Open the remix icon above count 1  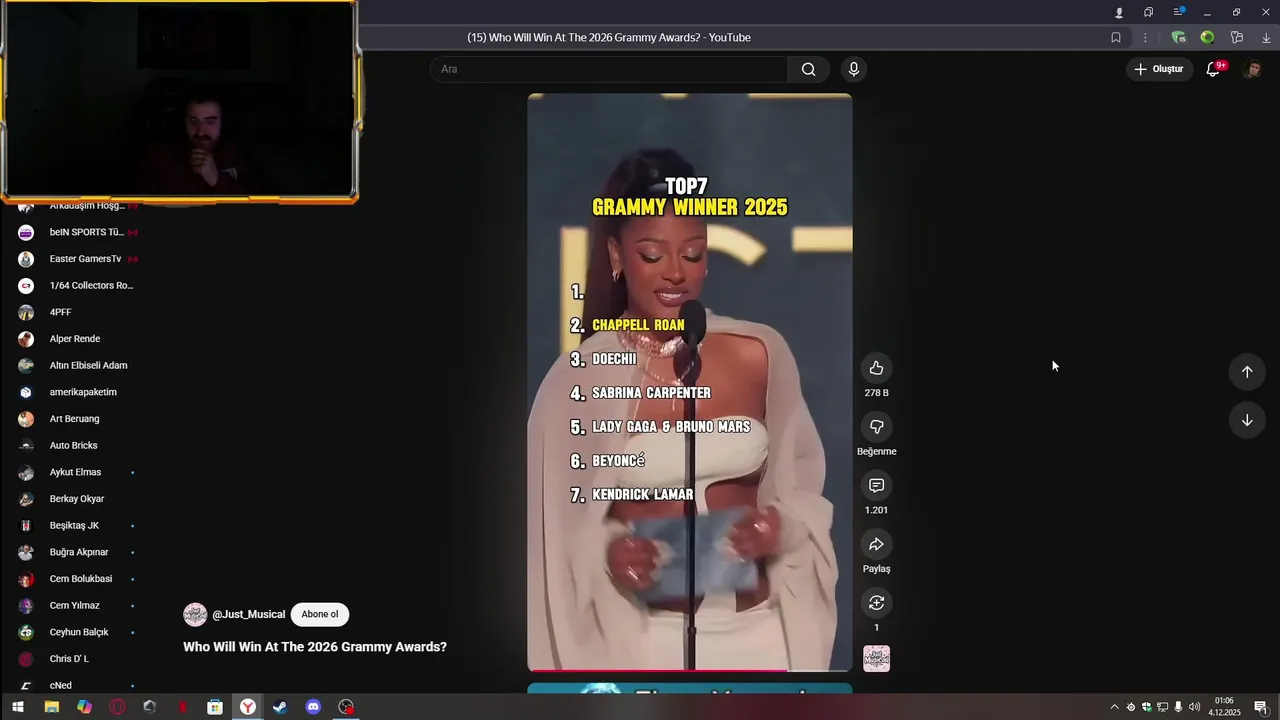pos(876,602)
